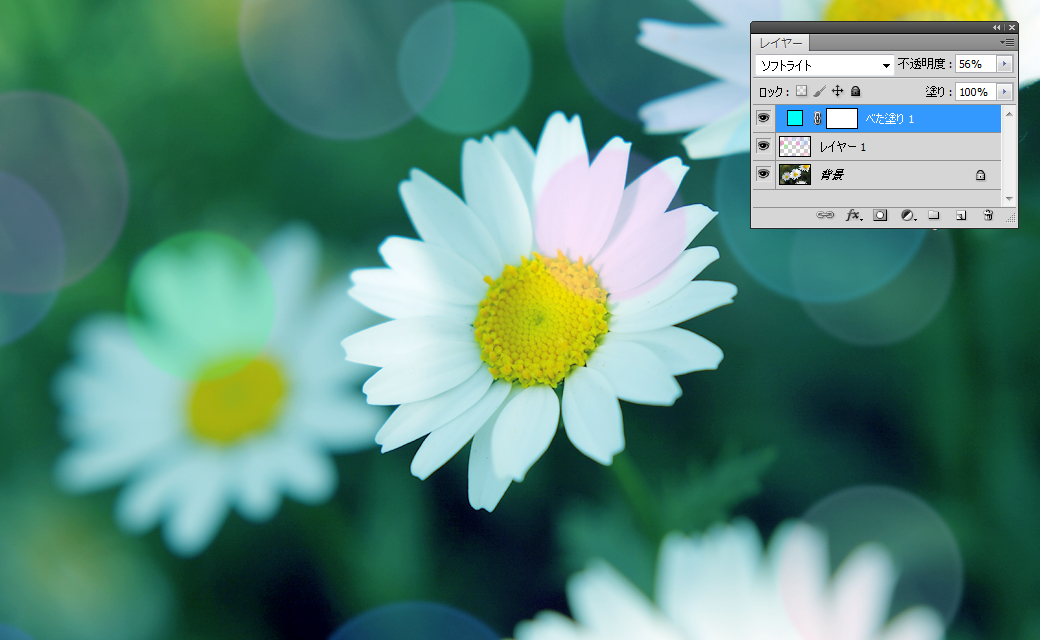Click the 56% opacity field

pos(976,64)
